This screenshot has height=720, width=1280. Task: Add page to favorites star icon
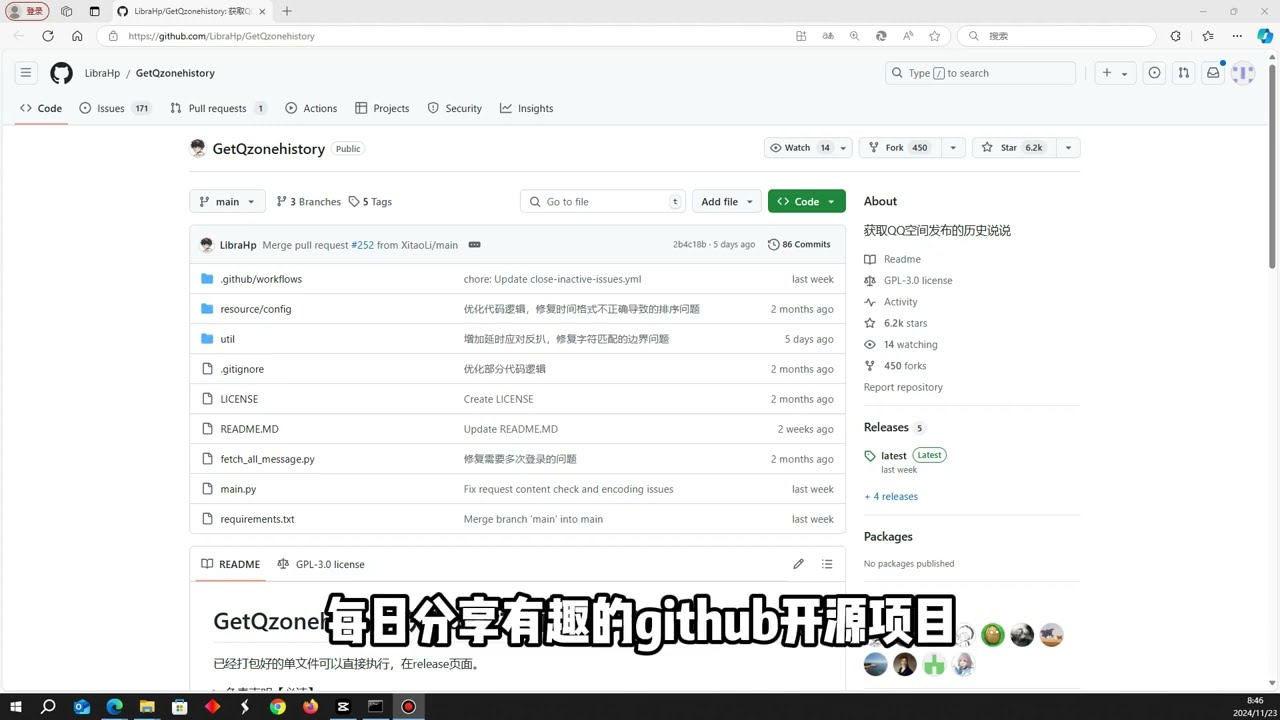pyautogui.click(x=935, y=36)
